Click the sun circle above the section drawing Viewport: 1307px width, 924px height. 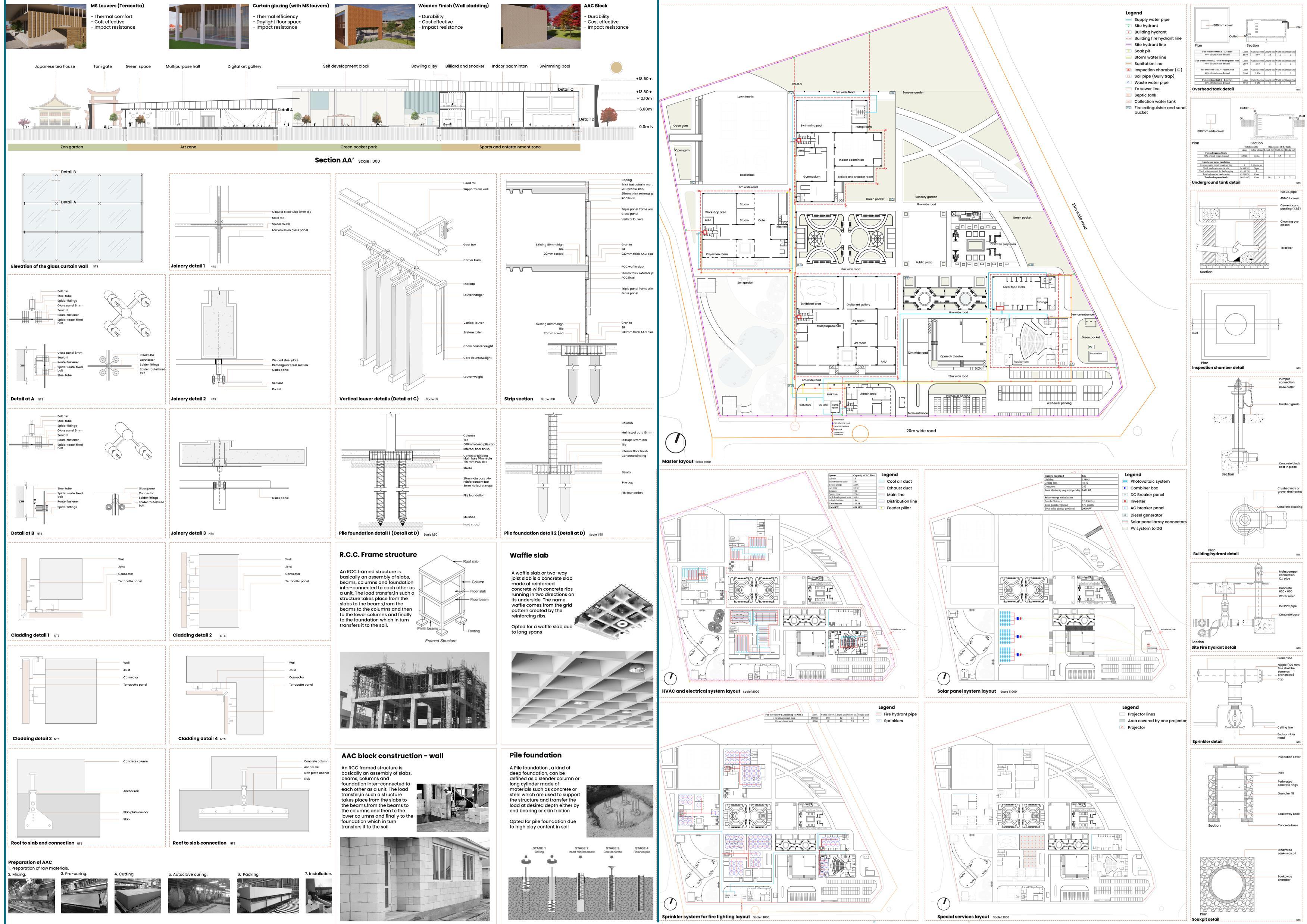tap(616, 67)
